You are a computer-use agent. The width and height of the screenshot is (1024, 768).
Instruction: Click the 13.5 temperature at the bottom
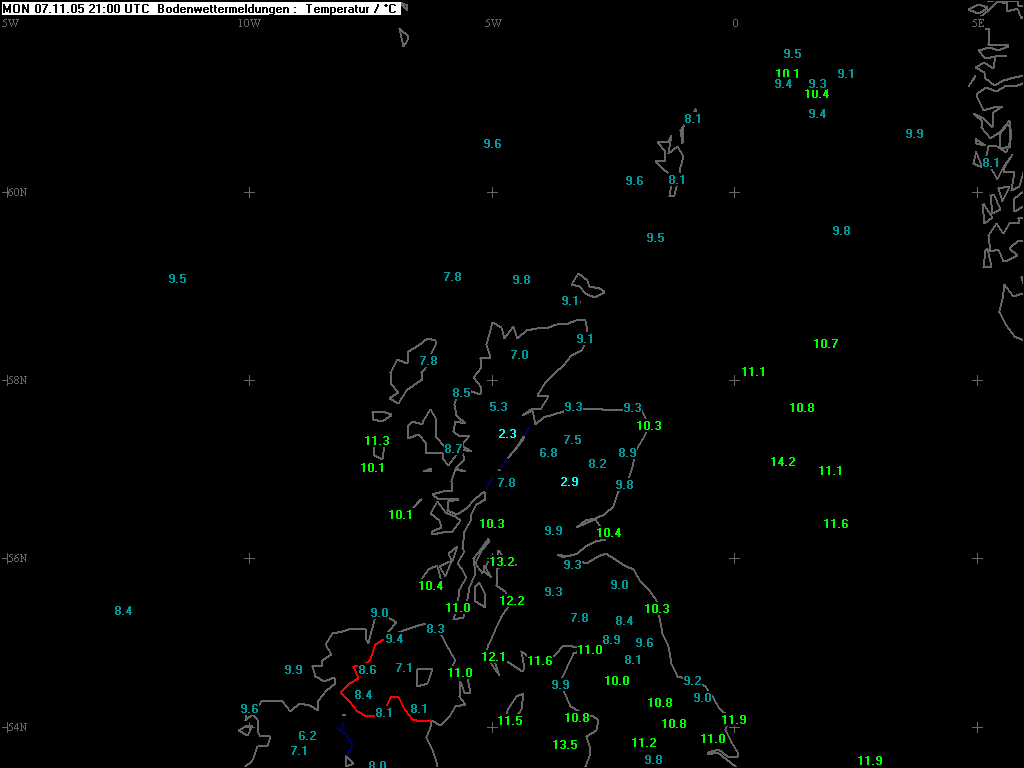pos(565,745)
